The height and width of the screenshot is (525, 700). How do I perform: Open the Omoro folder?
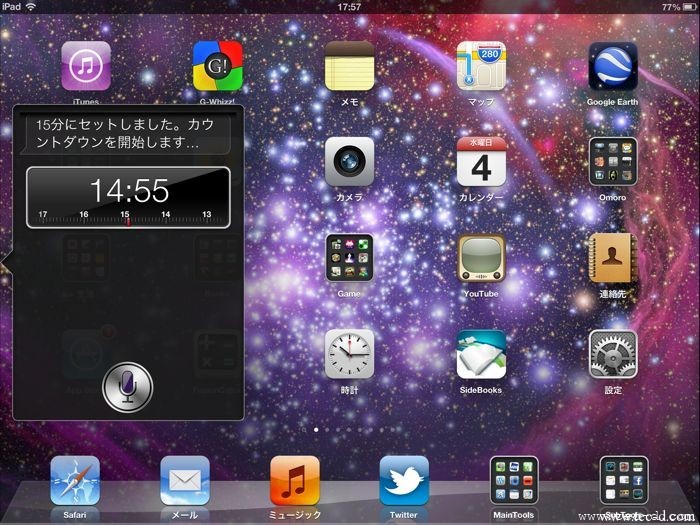click(612, 162)
